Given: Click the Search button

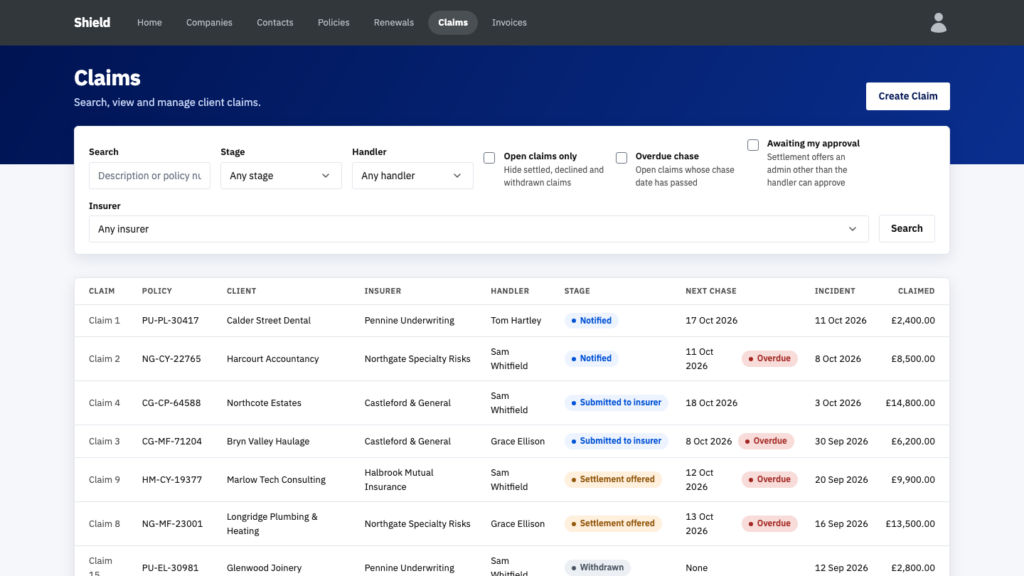Looking at the screenshot, I should coord(906,229).
